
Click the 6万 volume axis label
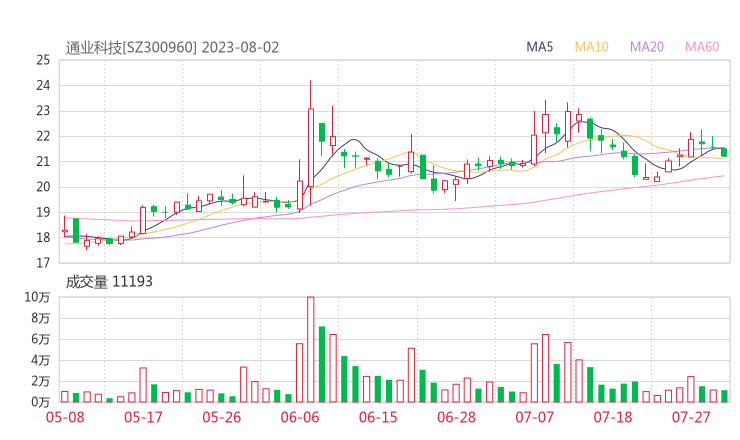[40, 339]
